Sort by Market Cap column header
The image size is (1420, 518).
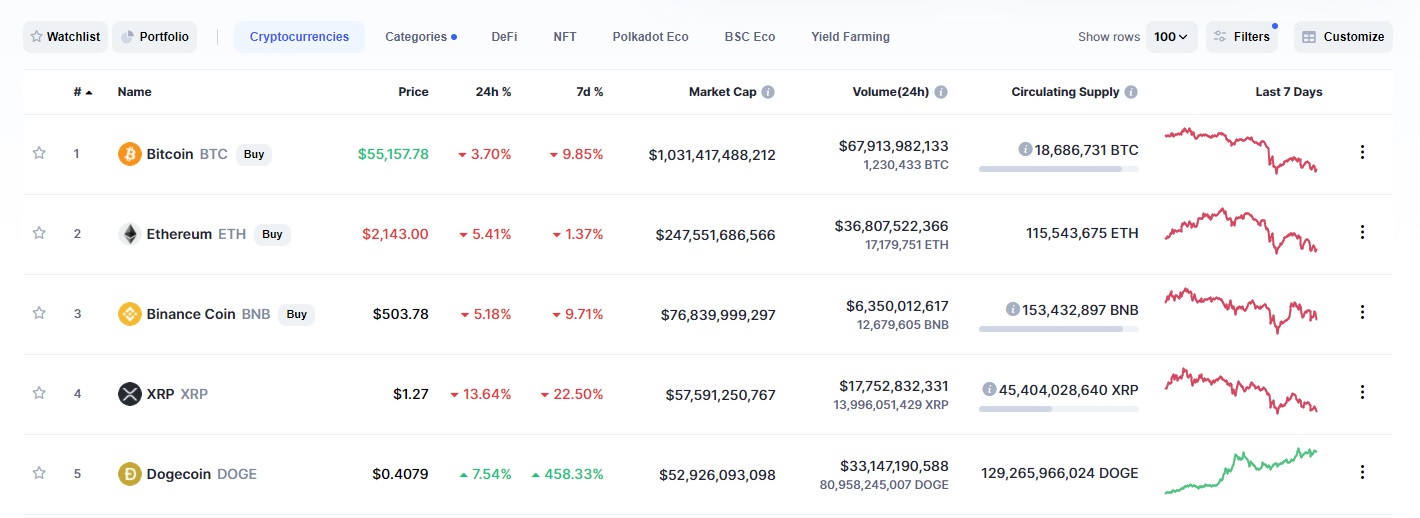click(722, 92)
